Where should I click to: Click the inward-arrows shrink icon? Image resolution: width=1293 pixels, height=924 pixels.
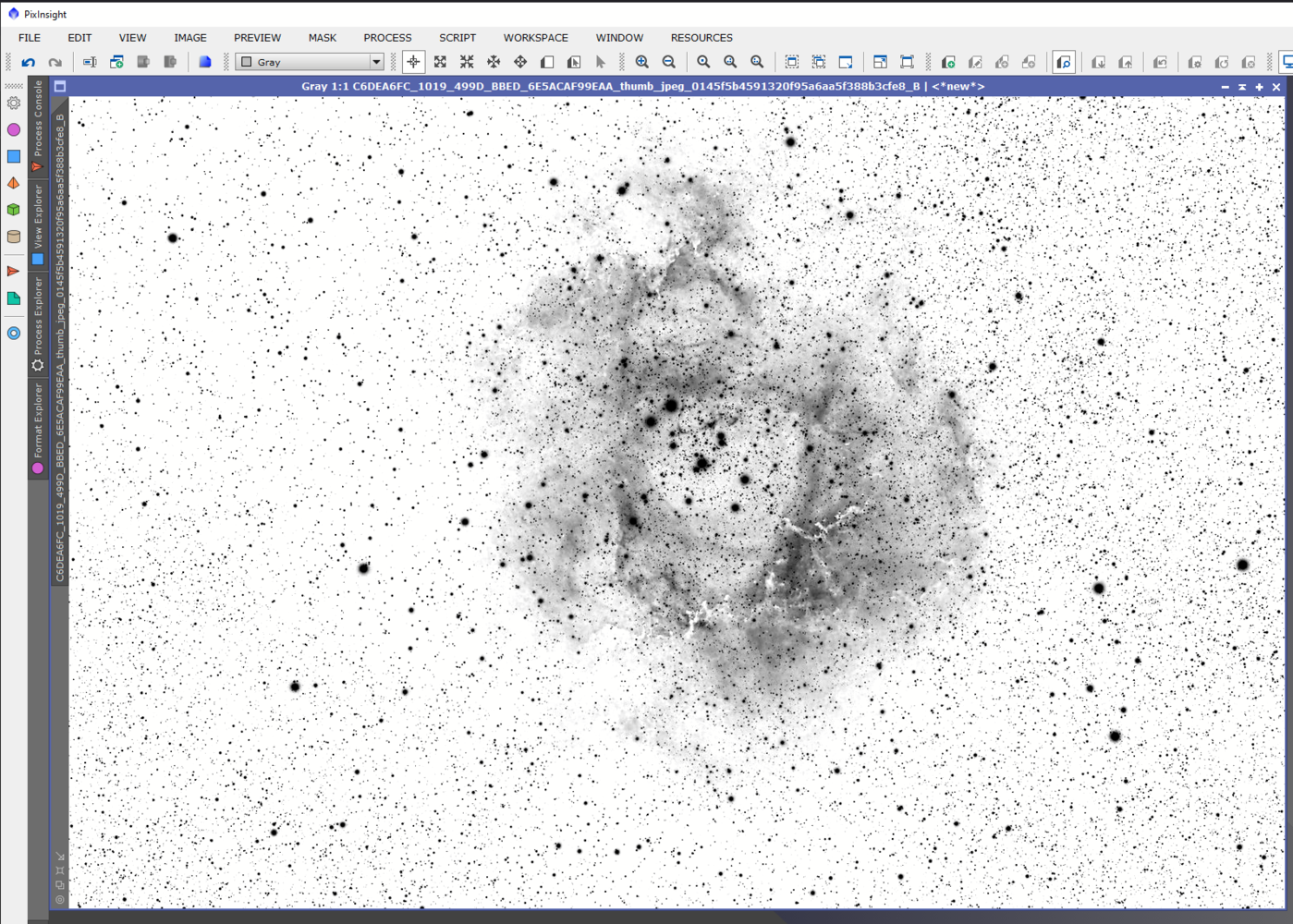click(x=467, y=62)
